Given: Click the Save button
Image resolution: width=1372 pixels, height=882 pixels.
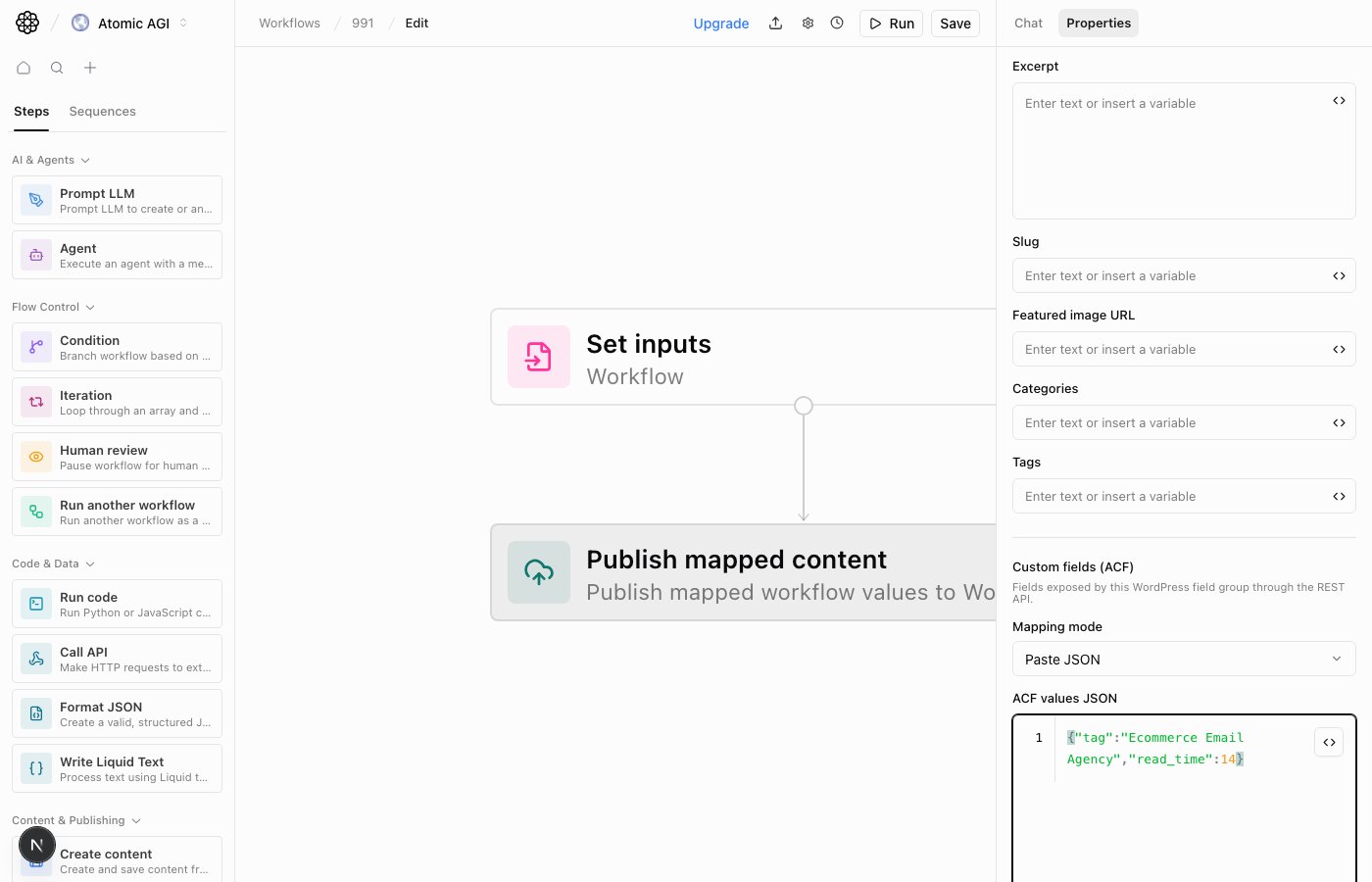Looking at the screenshot, I should tap(955, 24).
